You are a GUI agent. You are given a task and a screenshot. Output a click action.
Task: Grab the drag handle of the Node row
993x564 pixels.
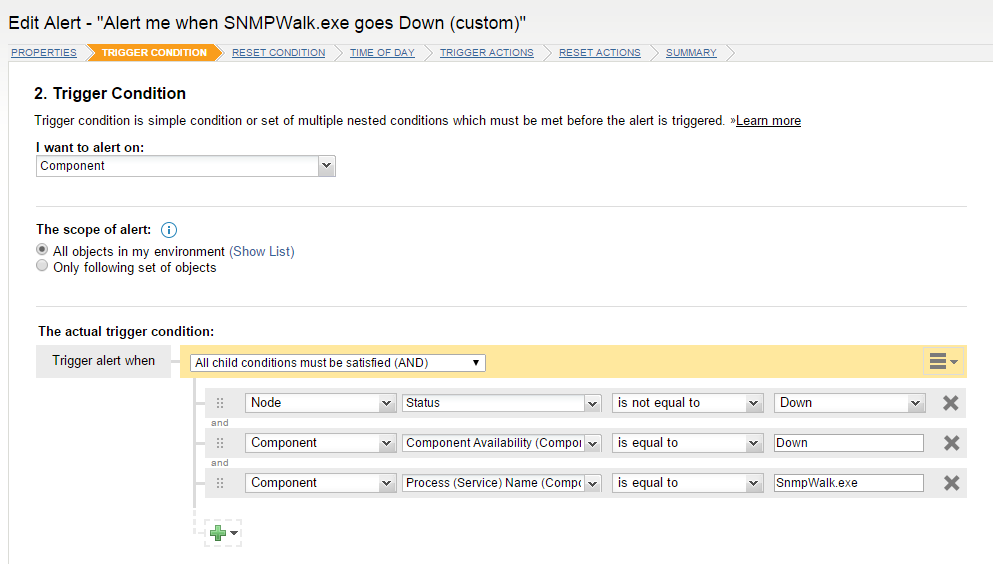[220, 403]
